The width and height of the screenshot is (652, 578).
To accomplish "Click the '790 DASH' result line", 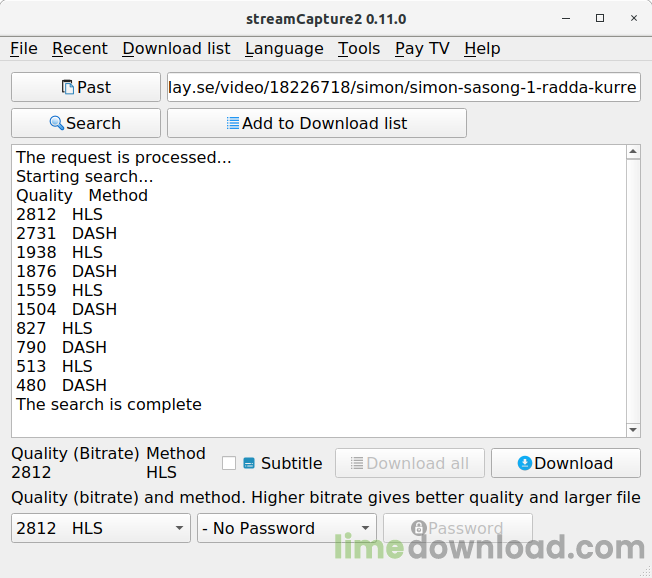I will [62, 348].
